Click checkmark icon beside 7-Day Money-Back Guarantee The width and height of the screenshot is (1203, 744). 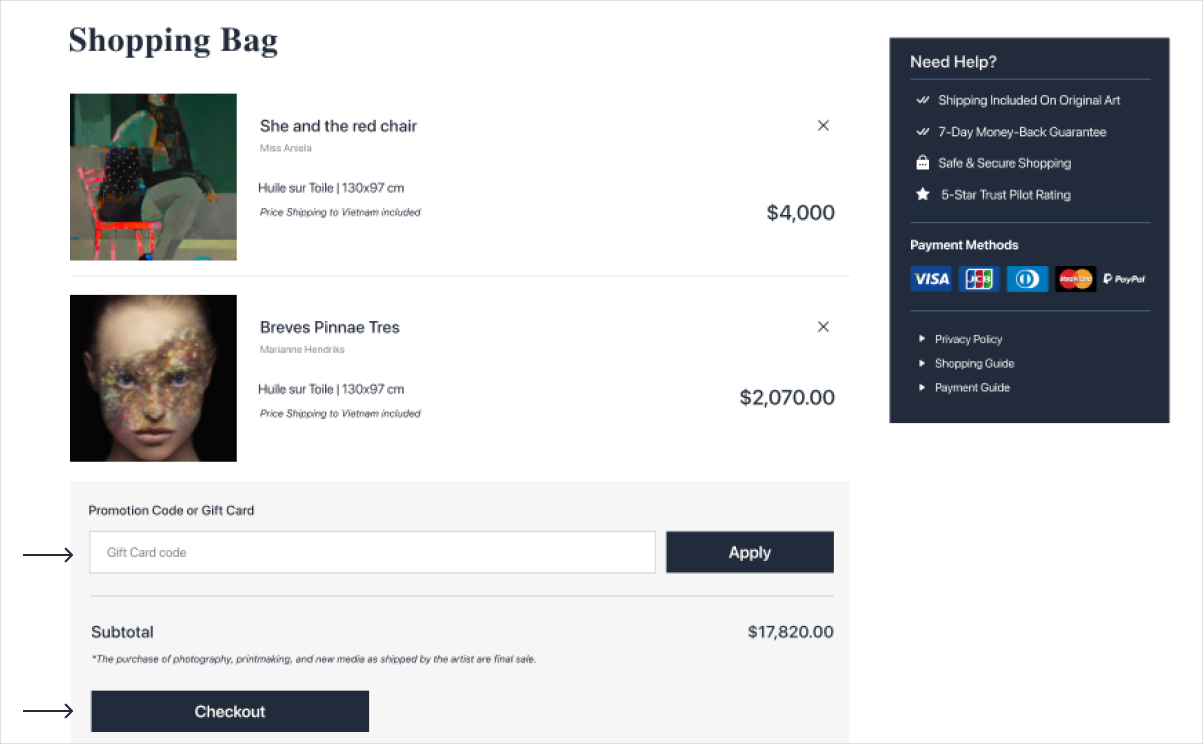tap(922, 131)
